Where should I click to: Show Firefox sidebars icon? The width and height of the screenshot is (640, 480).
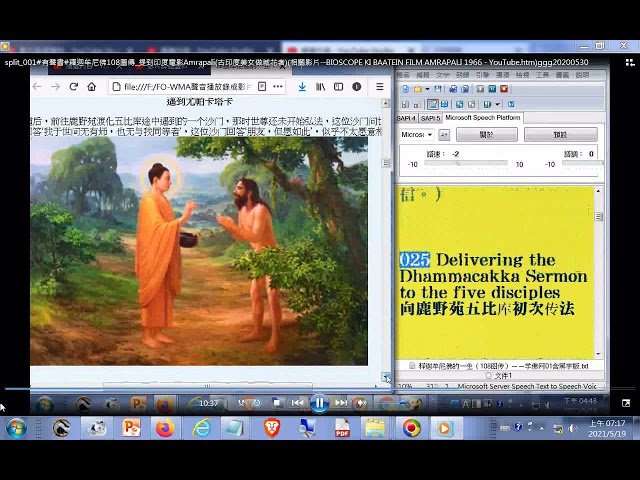tap(338, 87)
